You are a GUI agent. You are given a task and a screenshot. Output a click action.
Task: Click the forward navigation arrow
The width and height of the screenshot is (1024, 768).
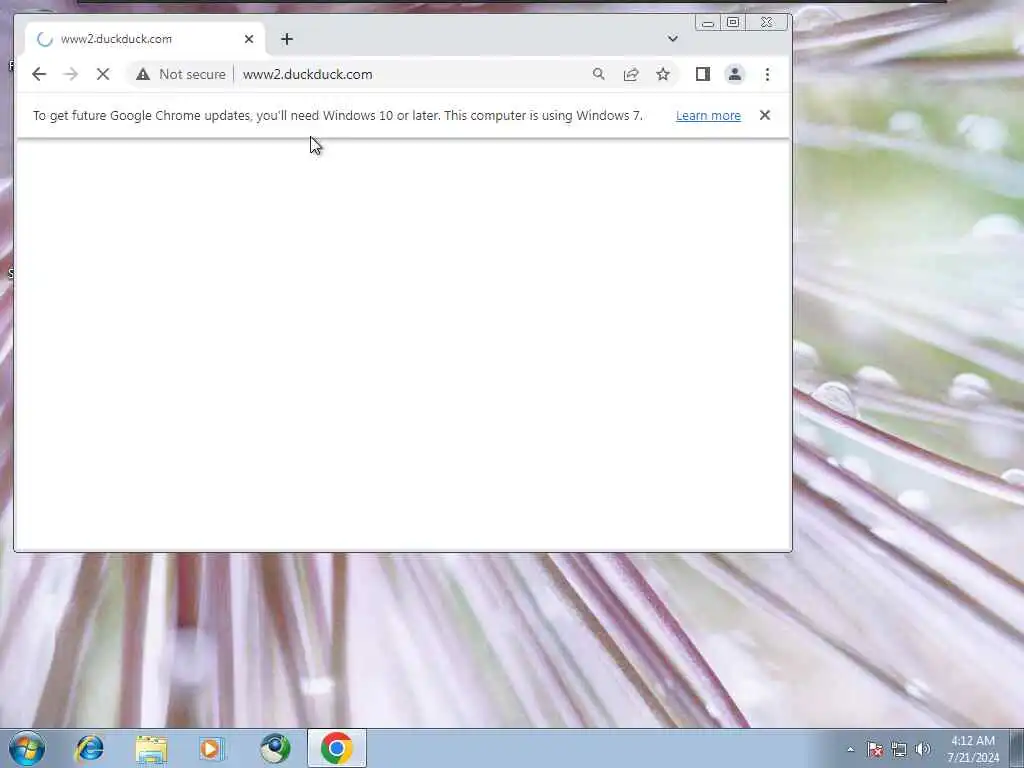(71, 74)
